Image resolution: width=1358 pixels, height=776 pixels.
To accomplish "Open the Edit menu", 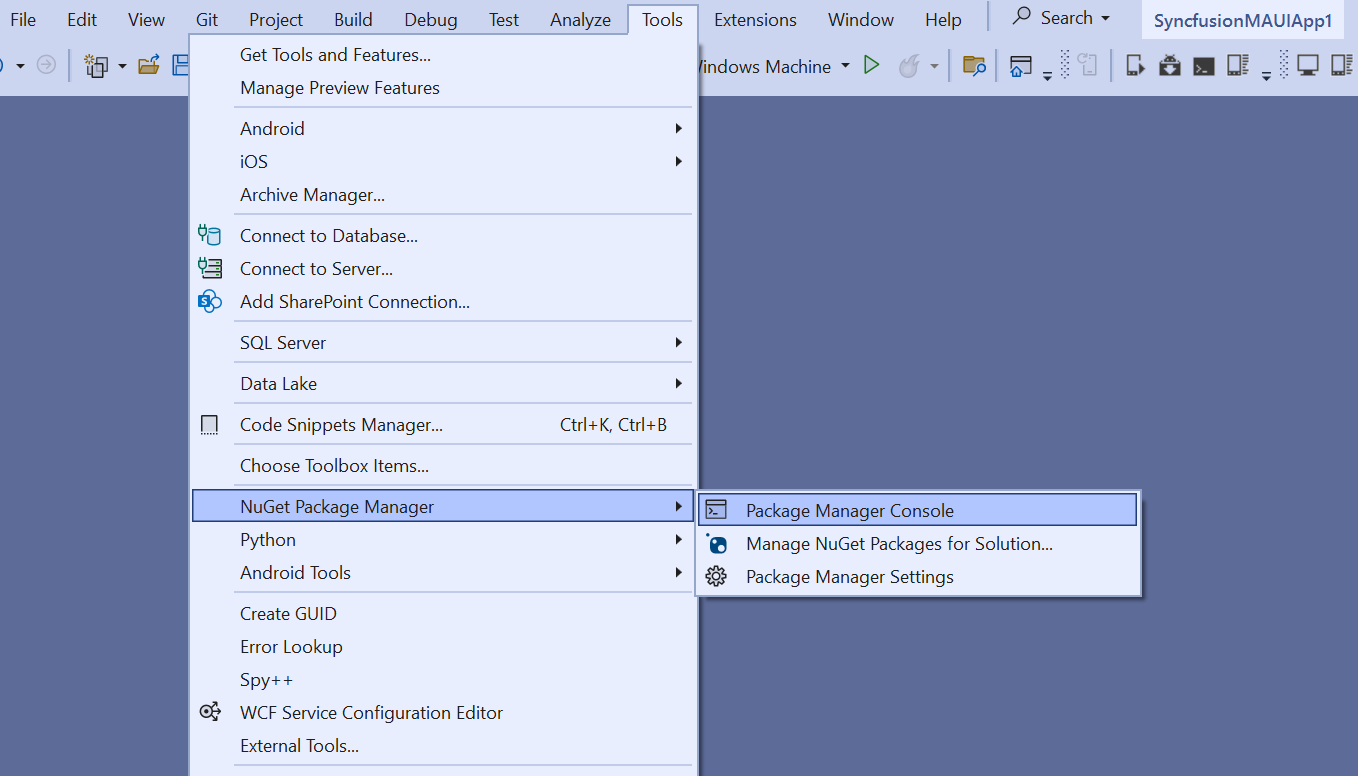I will (x=82, y=20).
